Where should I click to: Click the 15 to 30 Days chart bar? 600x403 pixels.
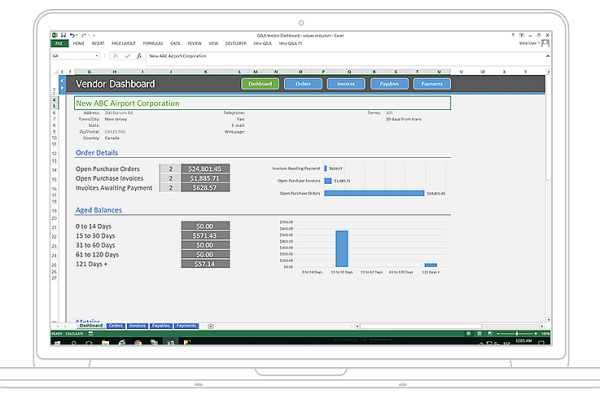[342, 249]
